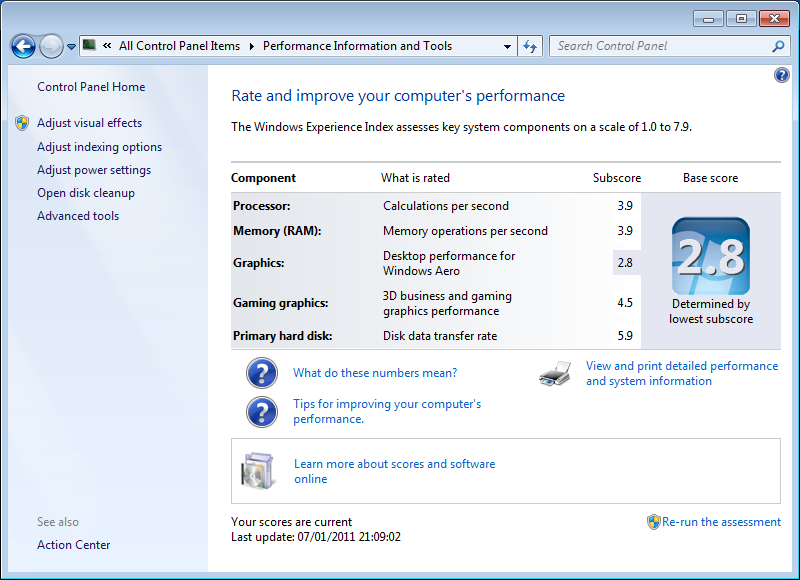This screenshot has height=580, width=800.
Task: Click the address bar location icon
Action: (x=89, y=45)
